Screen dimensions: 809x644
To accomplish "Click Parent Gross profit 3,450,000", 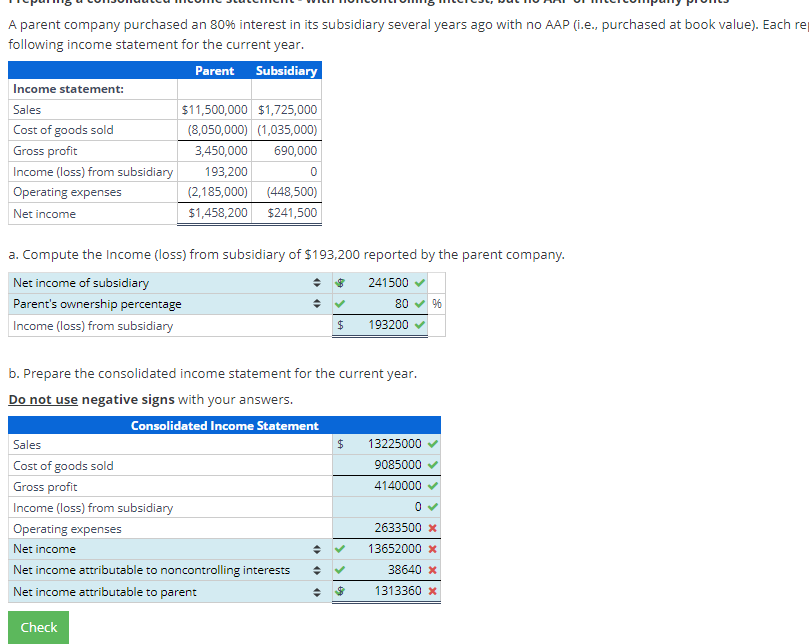I will tap(221, 151).
